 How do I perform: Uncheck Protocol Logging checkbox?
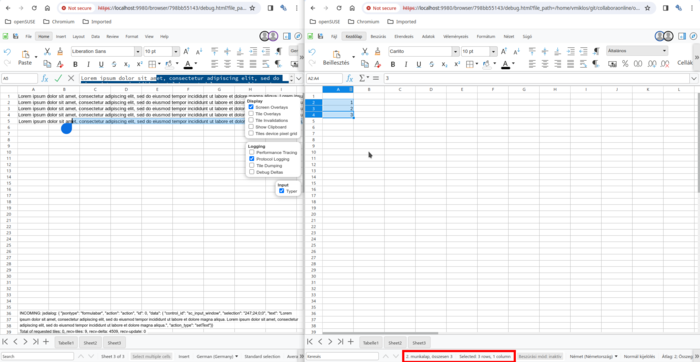tap(251, 158)
